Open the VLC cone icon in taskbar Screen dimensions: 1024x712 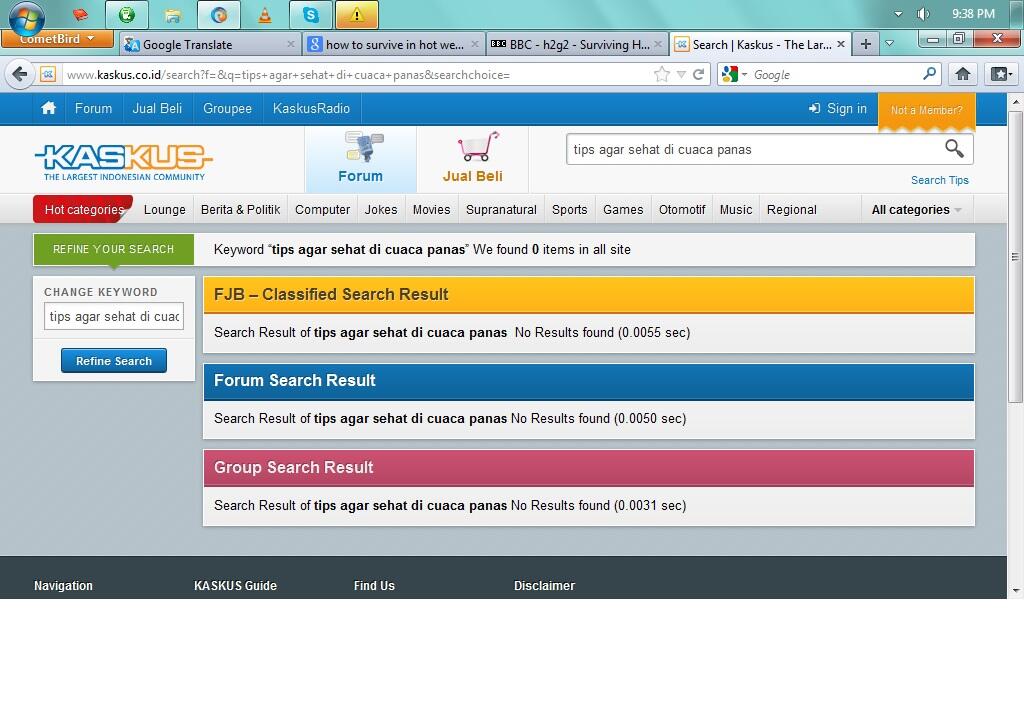coord(264,14)
